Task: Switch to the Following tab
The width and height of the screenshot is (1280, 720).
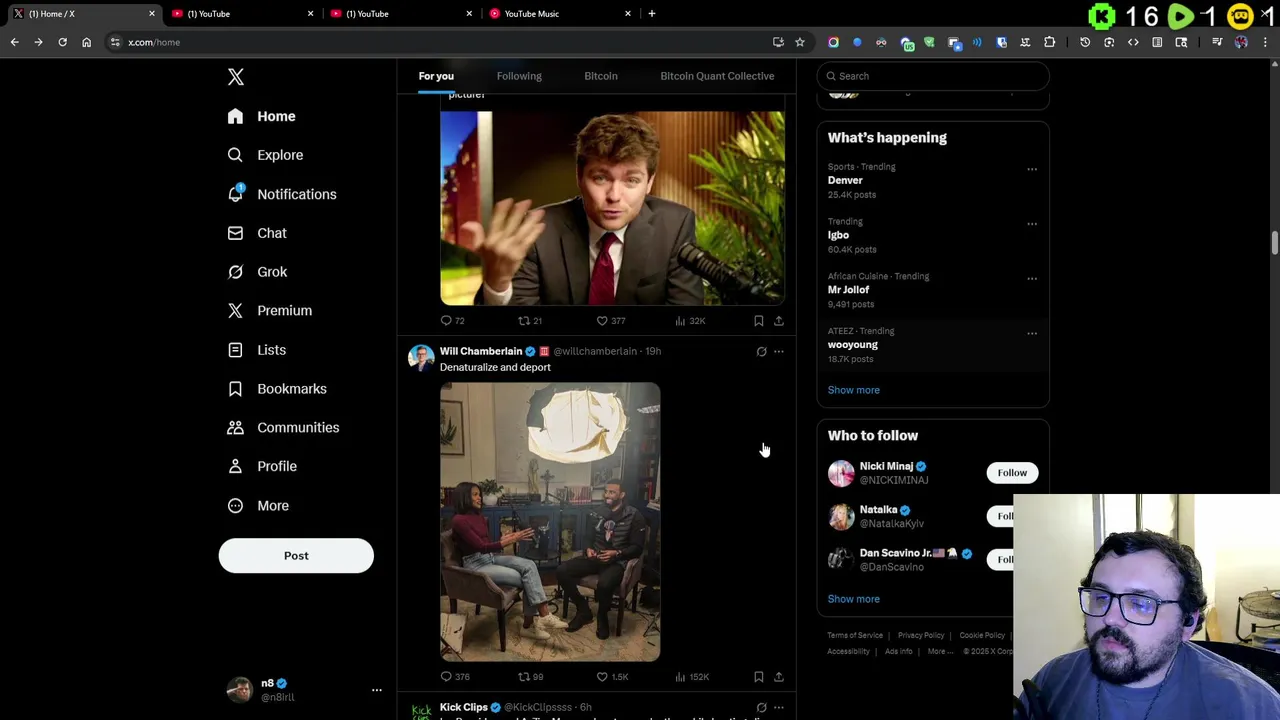Action: click(x=519, y=76)
